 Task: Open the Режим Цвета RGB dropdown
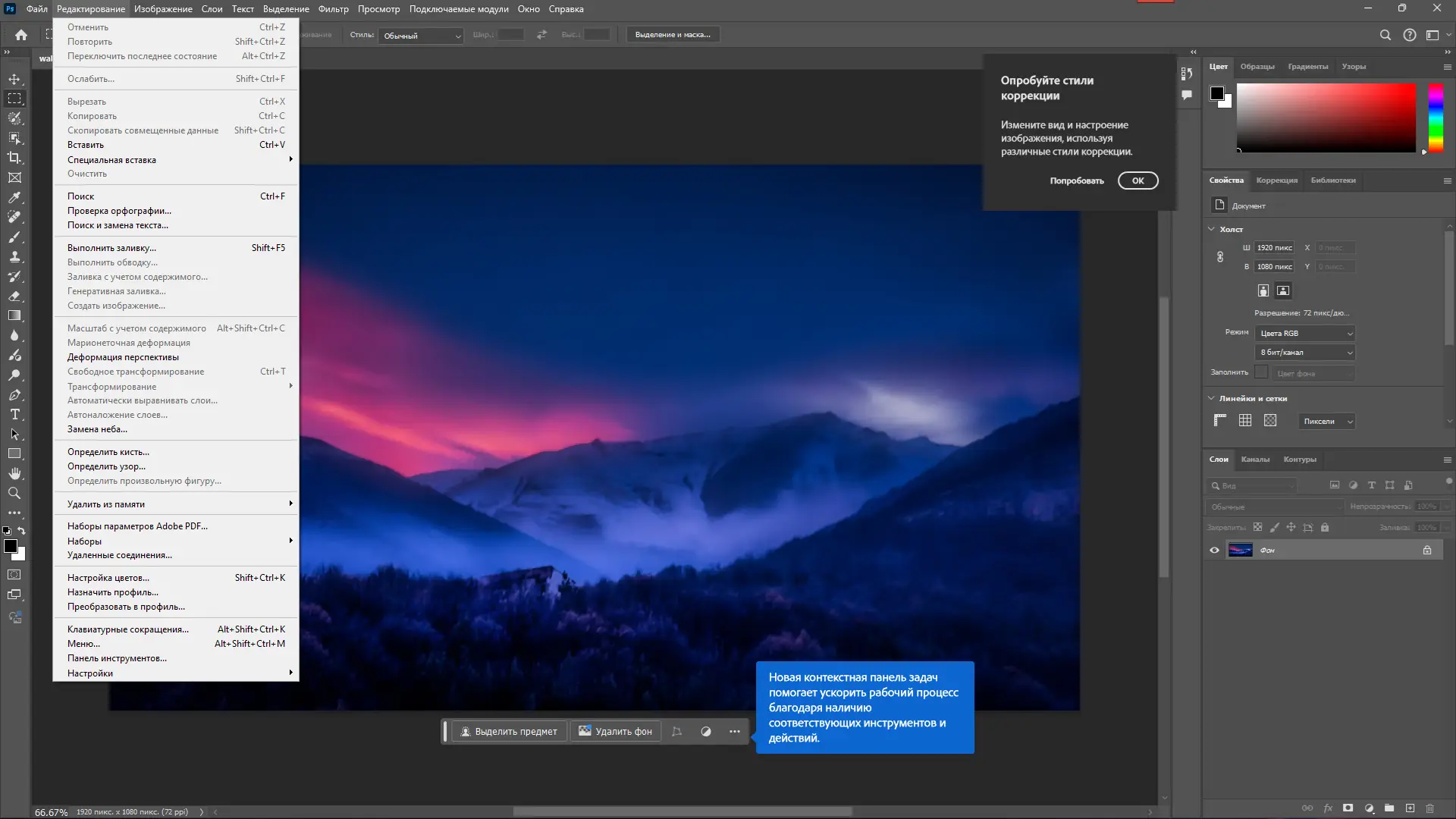point(1305,334)
